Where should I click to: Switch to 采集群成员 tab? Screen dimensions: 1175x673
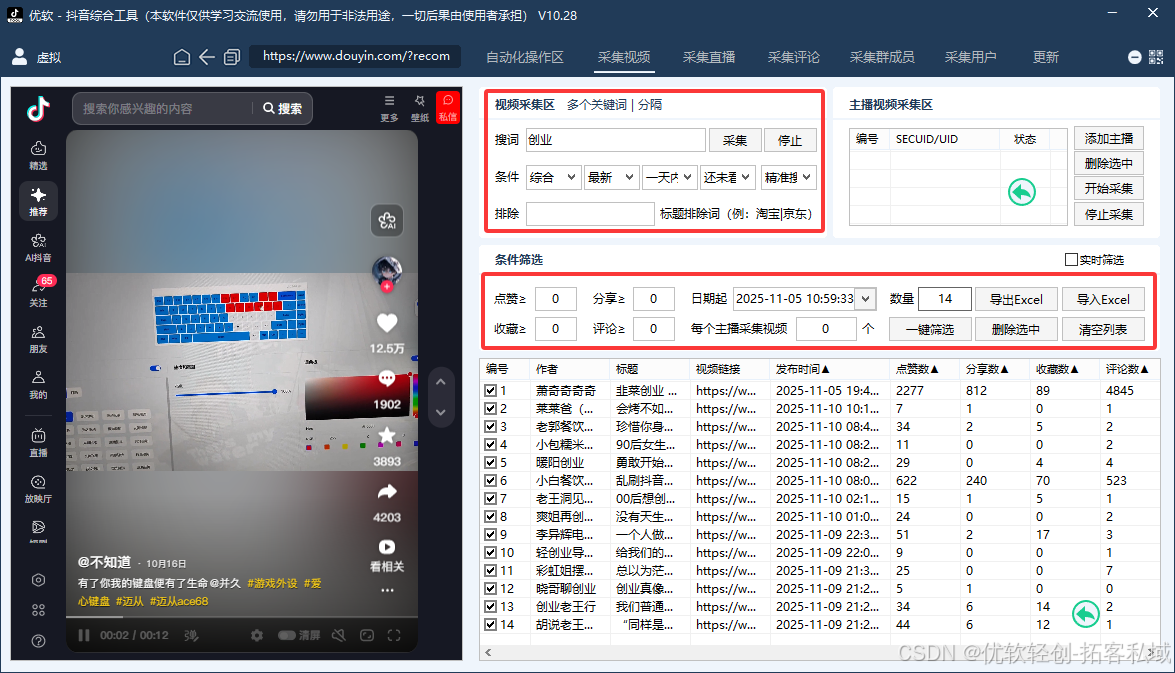(x=882, y=58)
